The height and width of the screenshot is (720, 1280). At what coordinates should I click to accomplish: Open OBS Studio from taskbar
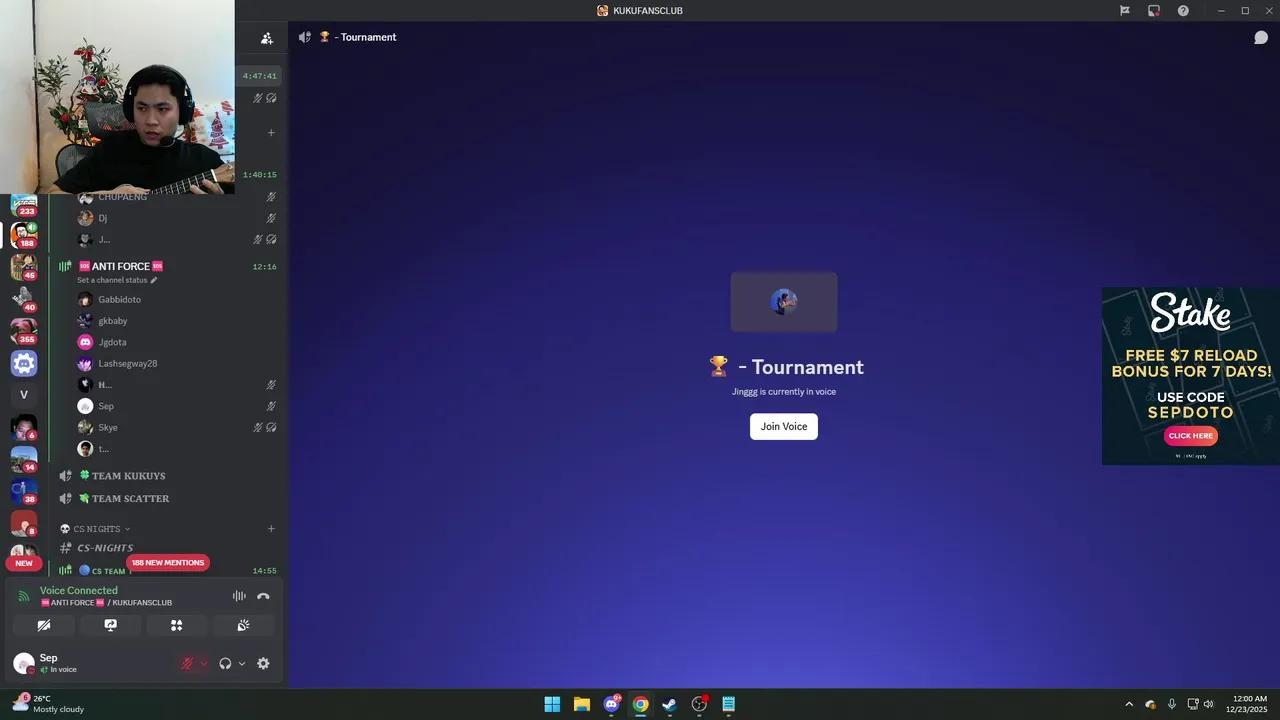point(699,704)
